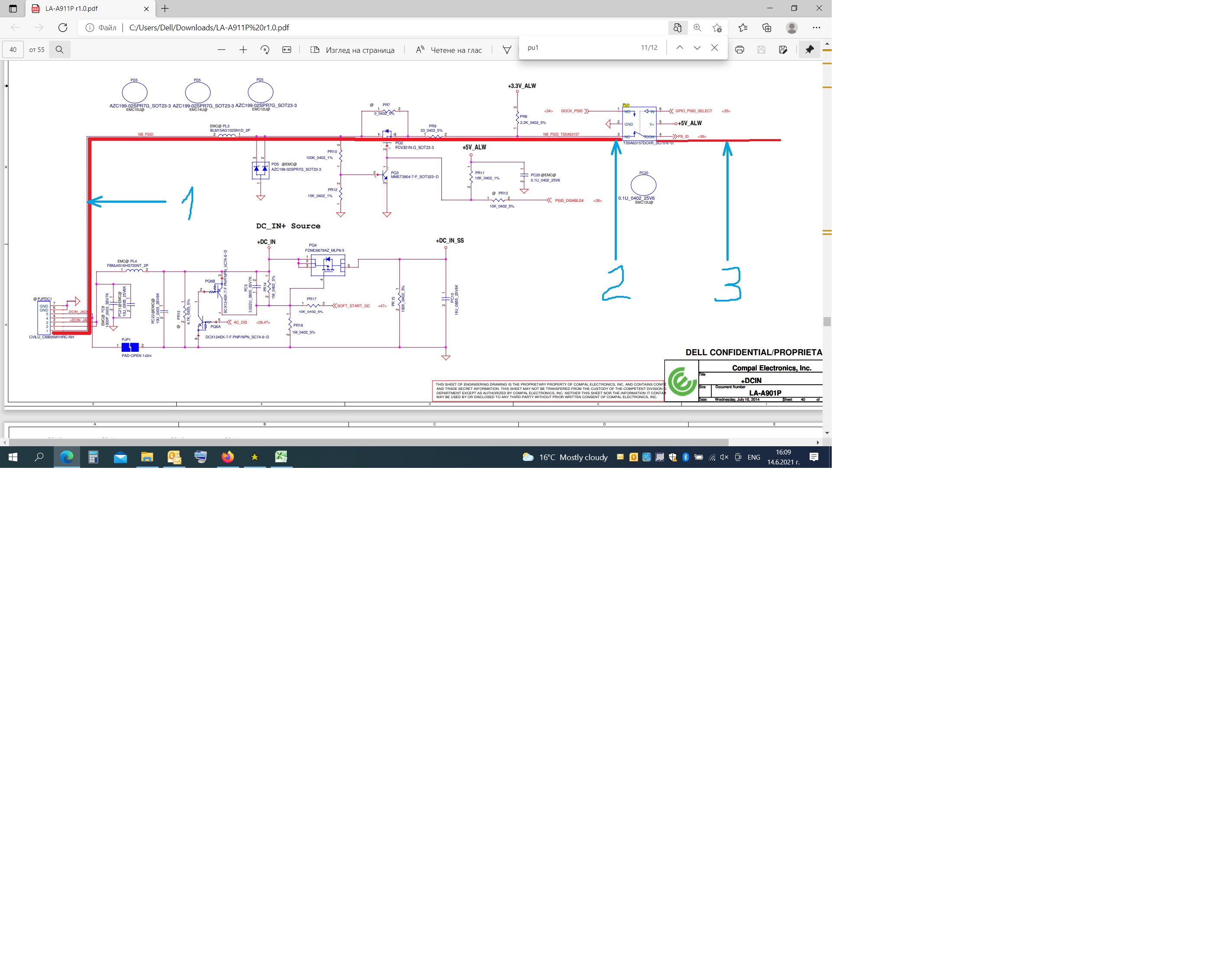Viewport: 1232px width, 957px height.
Task: Go to next search result
Action: 697,48
